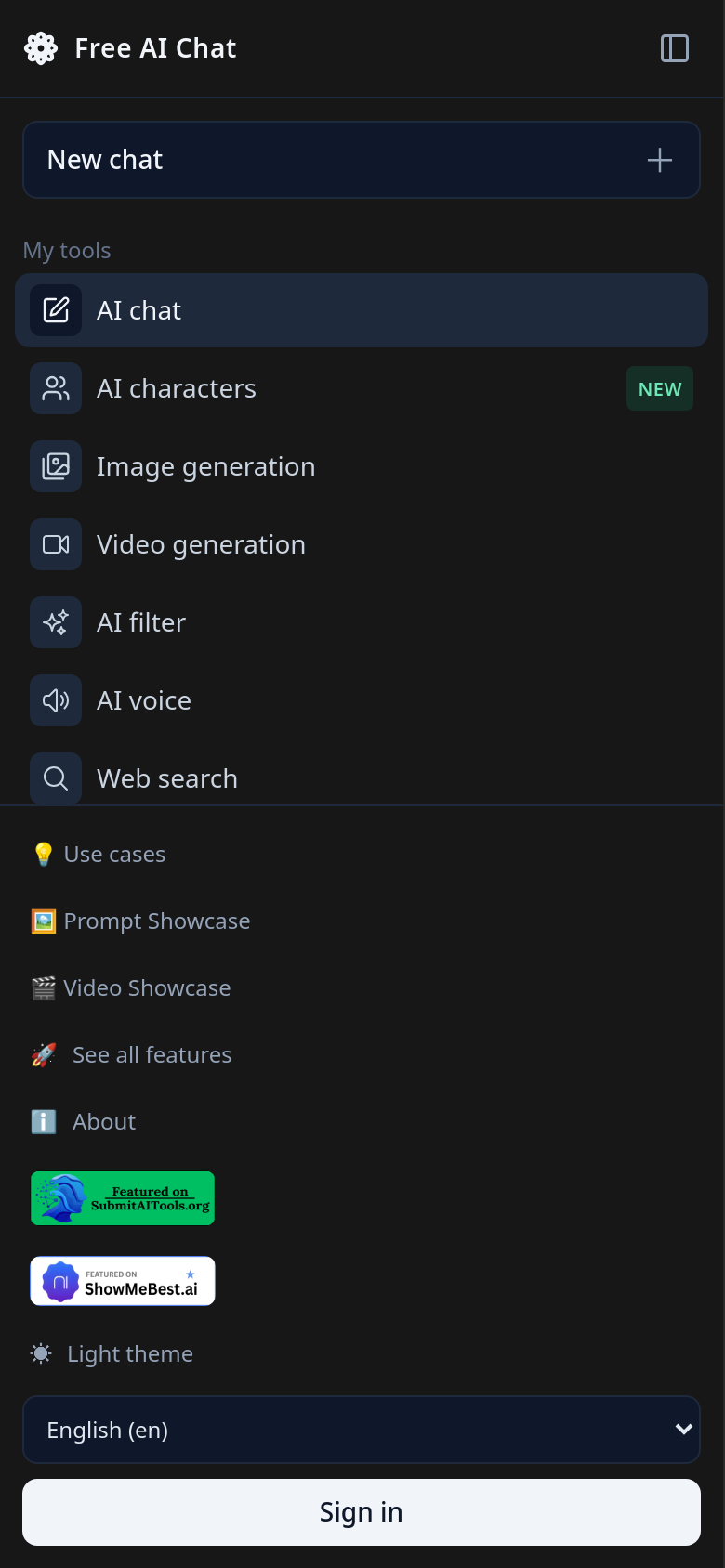
Task: Open See all features link
Action: (x=131, y=1055)
